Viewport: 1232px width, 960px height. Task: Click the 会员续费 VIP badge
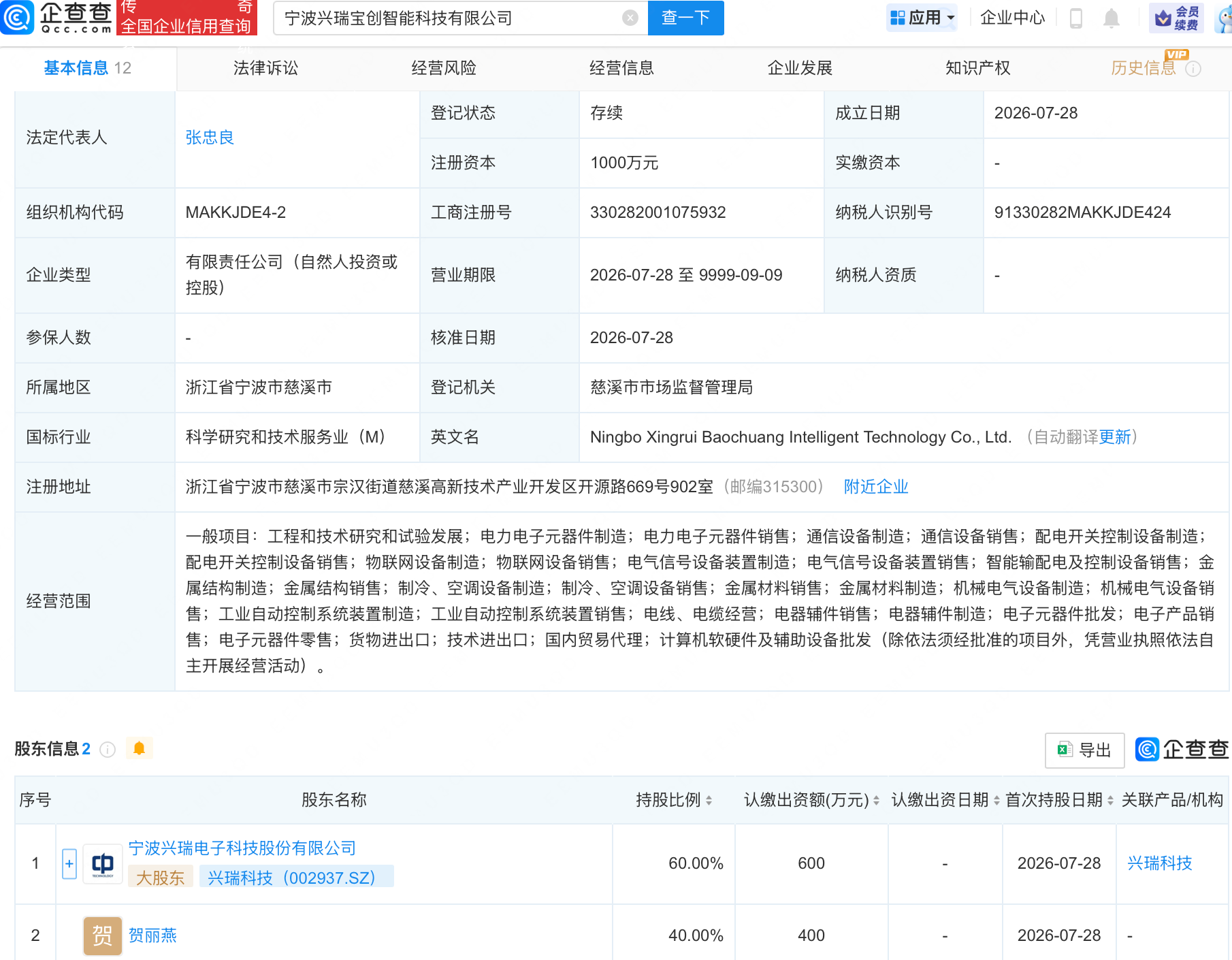(x=1176, y=18)
